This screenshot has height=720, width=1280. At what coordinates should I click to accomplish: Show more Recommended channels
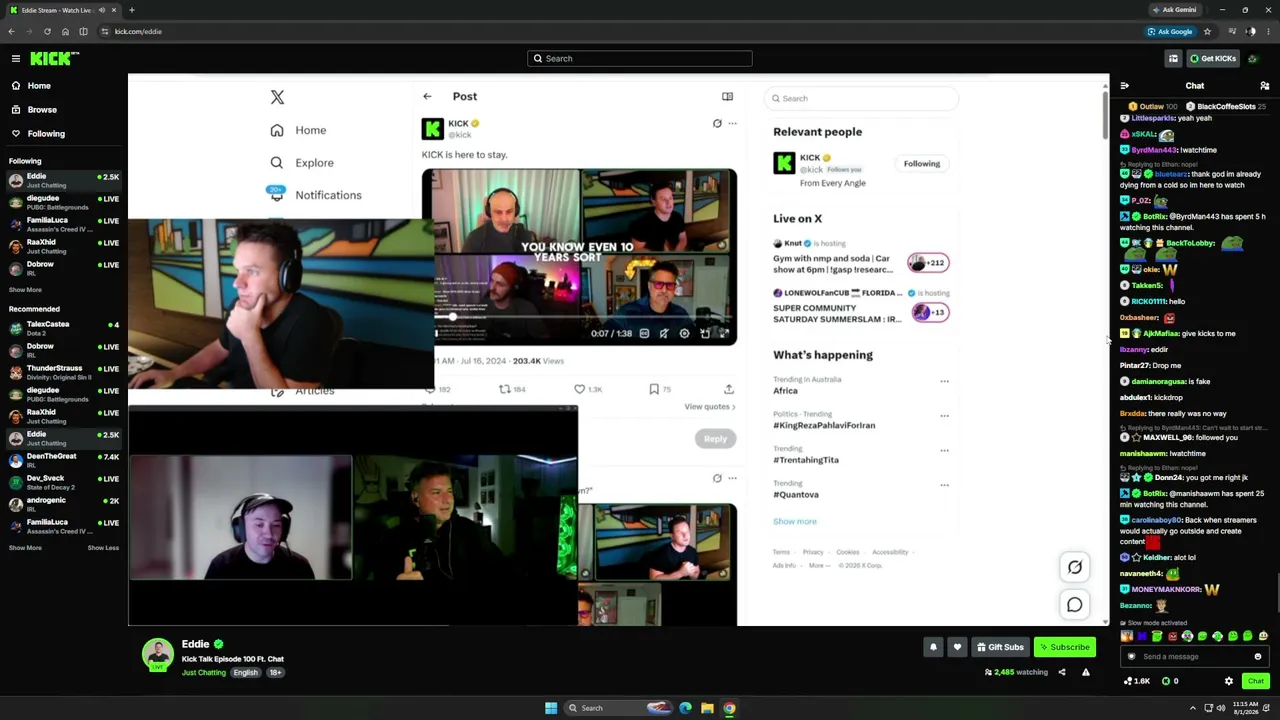tap(25, 548)
